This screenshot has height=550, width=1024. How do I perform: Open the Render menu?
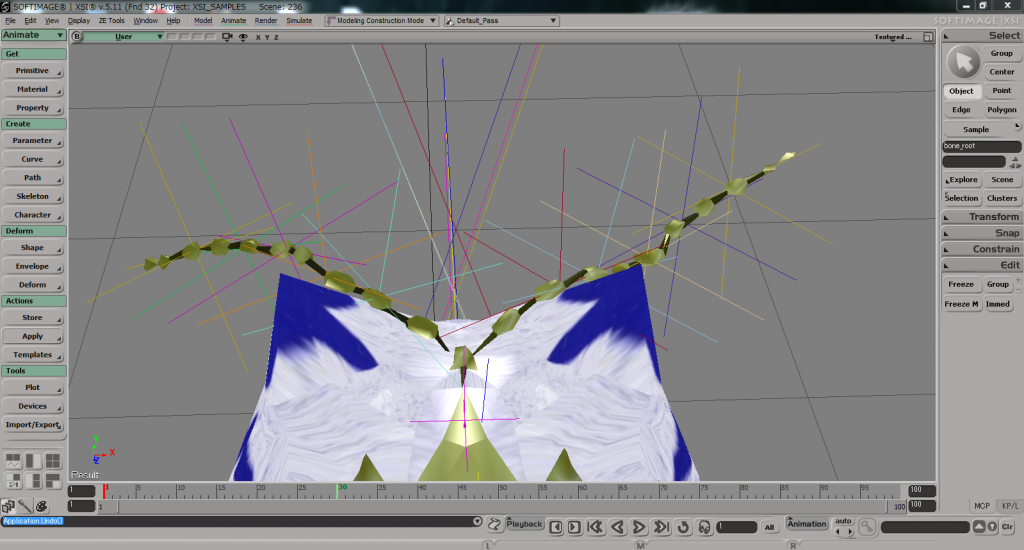pyautogui.click(x=266, y=21)
